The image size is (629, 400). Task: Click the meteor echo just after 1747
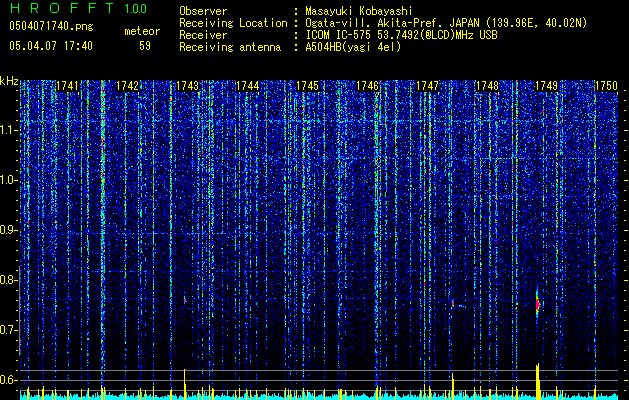click(453, 303)
